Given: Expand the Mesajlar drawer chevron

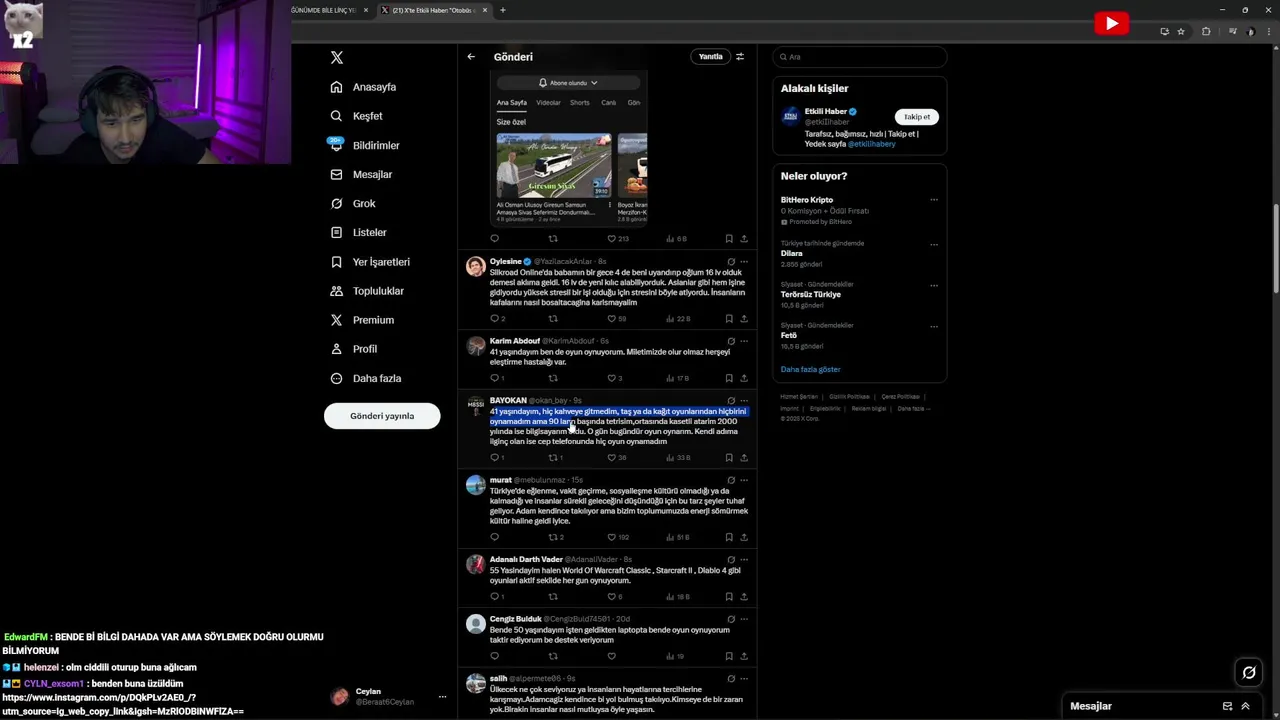Looking at the screenshot, I should pyautogui.click(x=1245, y=706).
